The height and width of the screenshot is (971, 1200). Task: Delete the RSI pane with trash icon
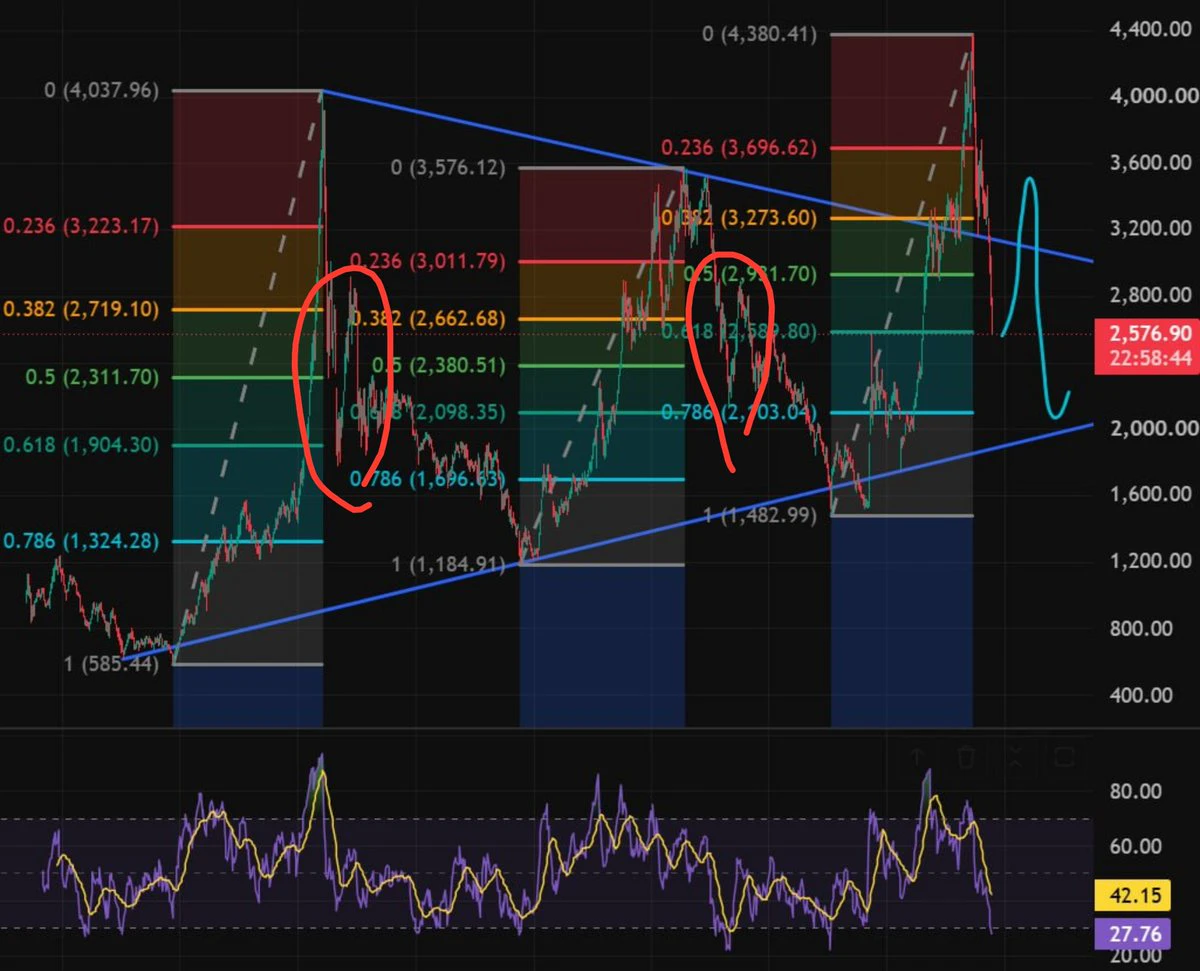965,756
